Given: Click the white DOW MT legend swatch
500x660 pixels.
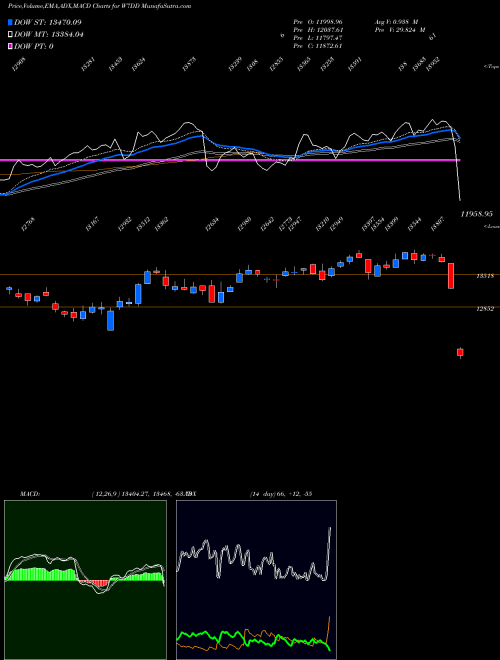Looking at the screenshot, I should point(10,35).
